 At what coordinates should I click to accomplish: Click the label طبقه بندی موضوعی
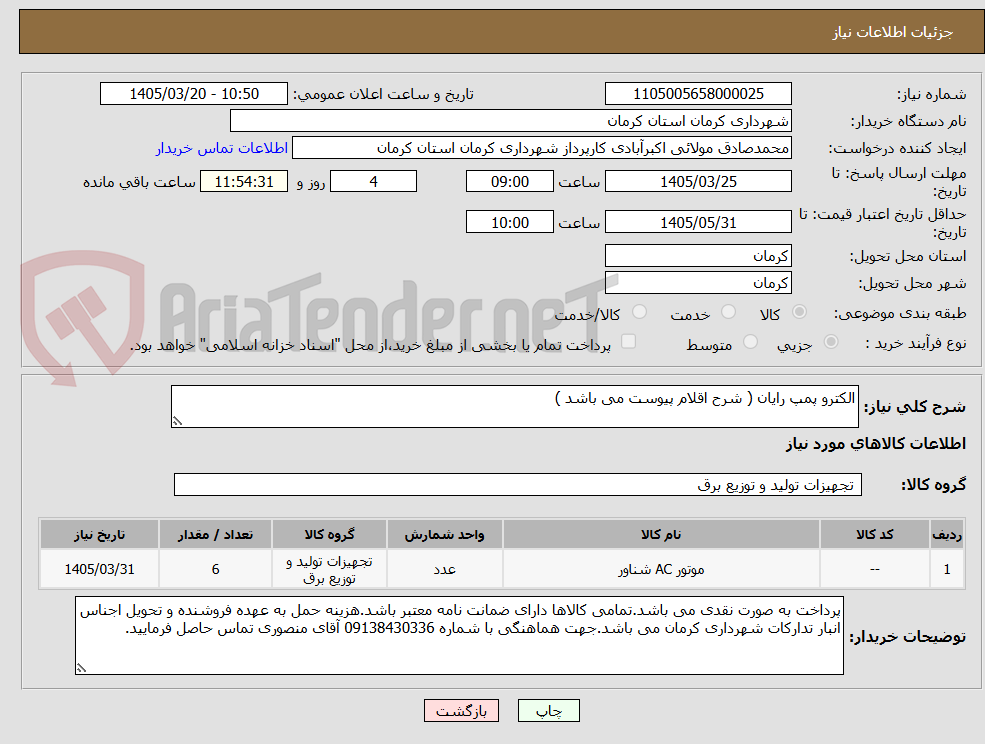tap(900, 313)
